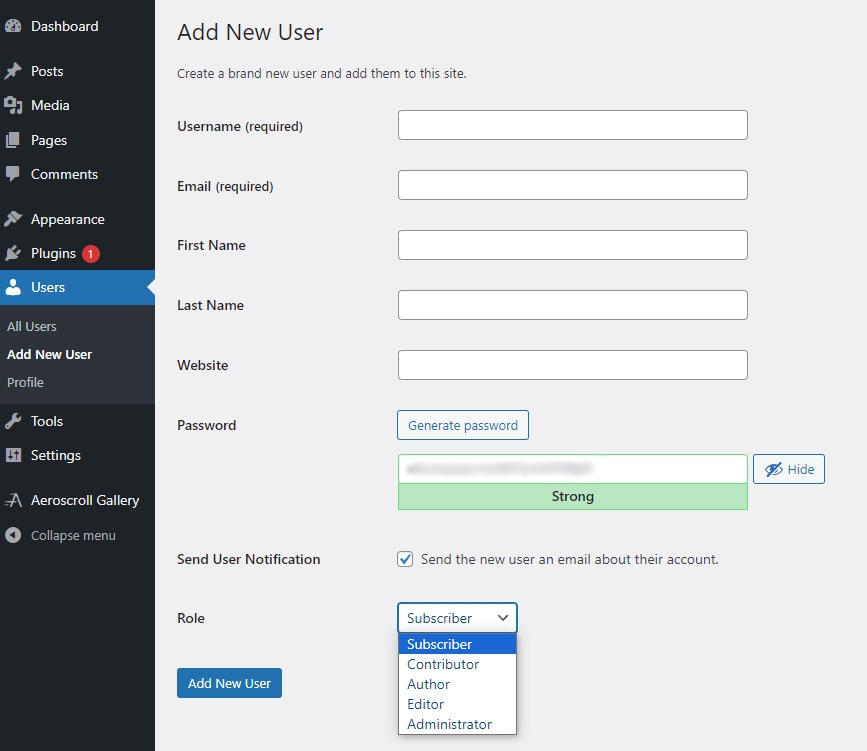Open the Tools menu item
The image size is (867, 751).
(x=77, y=421)
